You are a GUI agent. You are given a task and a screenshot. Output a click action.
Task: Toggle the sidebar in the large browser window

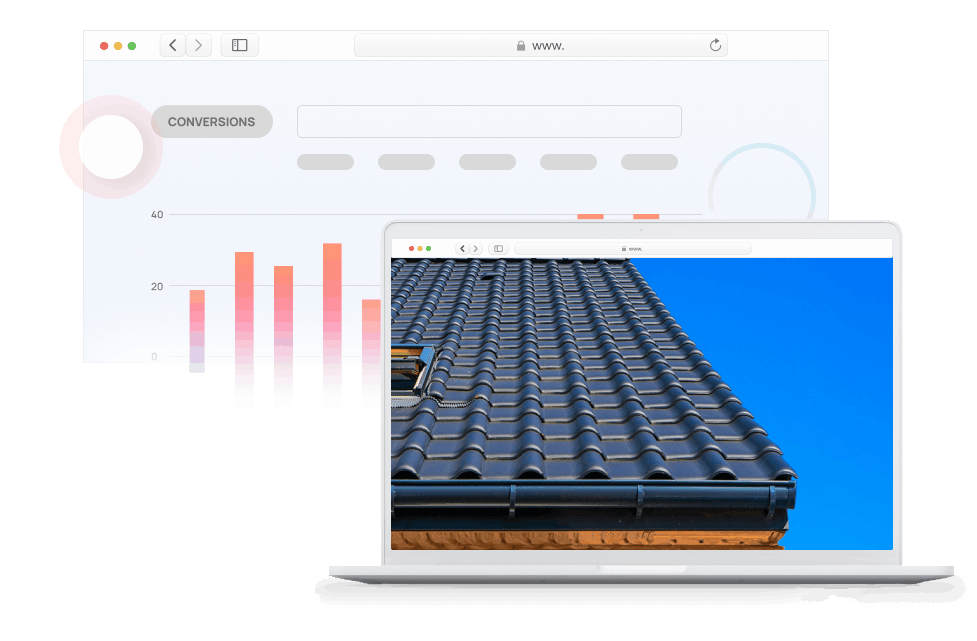(x=240, y=45)
